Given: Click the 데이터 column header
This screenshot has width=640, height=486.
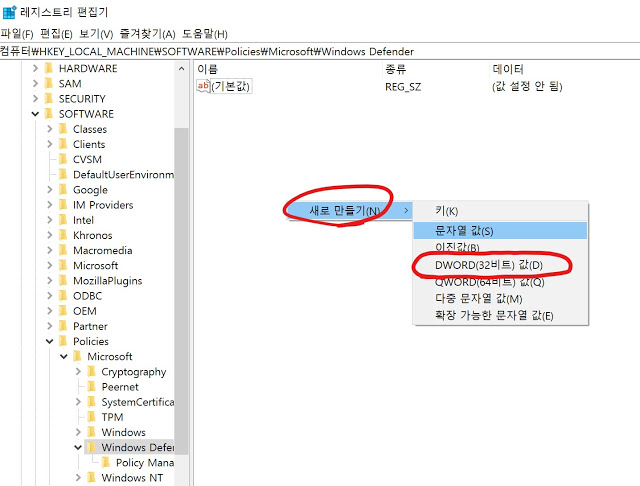Looking at the screenshot, I should 508,69.
